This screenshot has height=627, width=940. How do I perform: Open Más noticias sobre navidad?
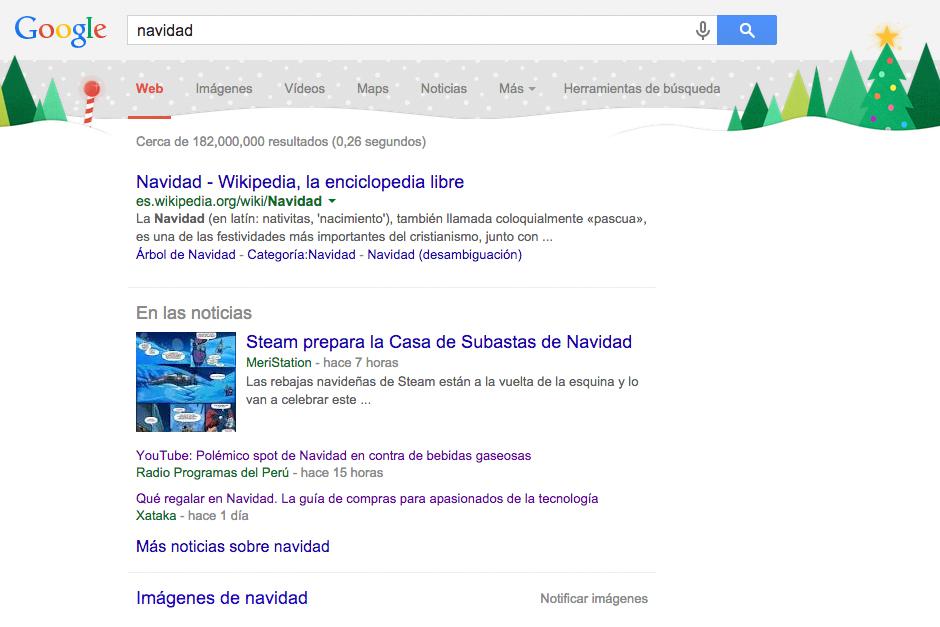(x=233, y=547)
